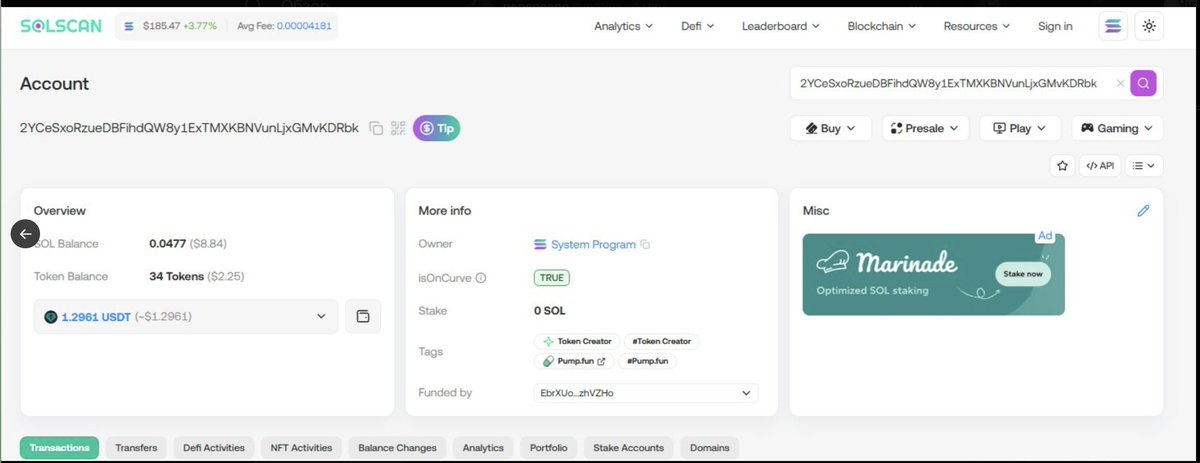The width and height of the screenshot is (1200, 463).
Task: Switch to the Defi Activities tab
Action: 214,448
